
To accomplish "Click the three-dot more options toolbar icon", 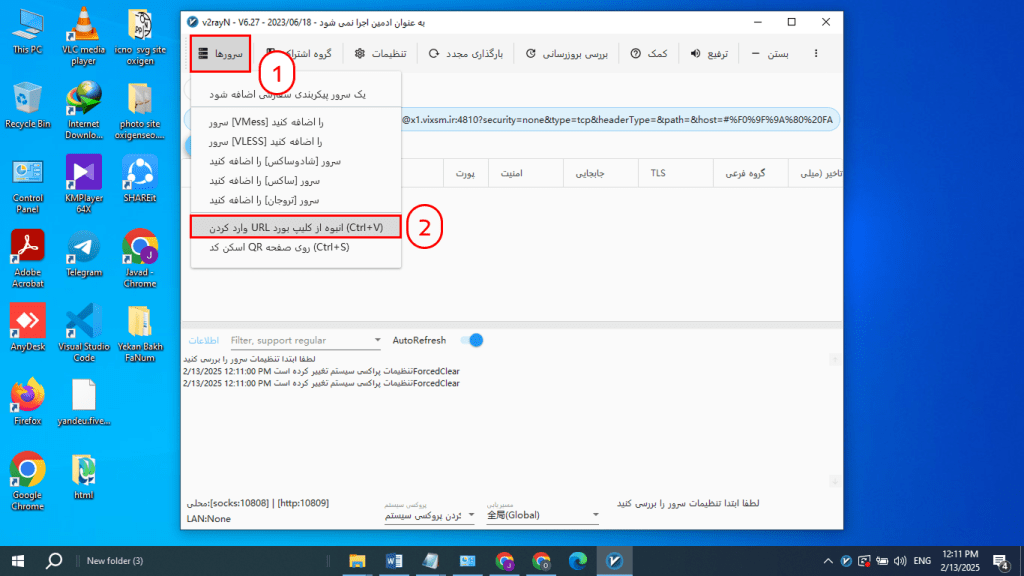I will point(817,54).
